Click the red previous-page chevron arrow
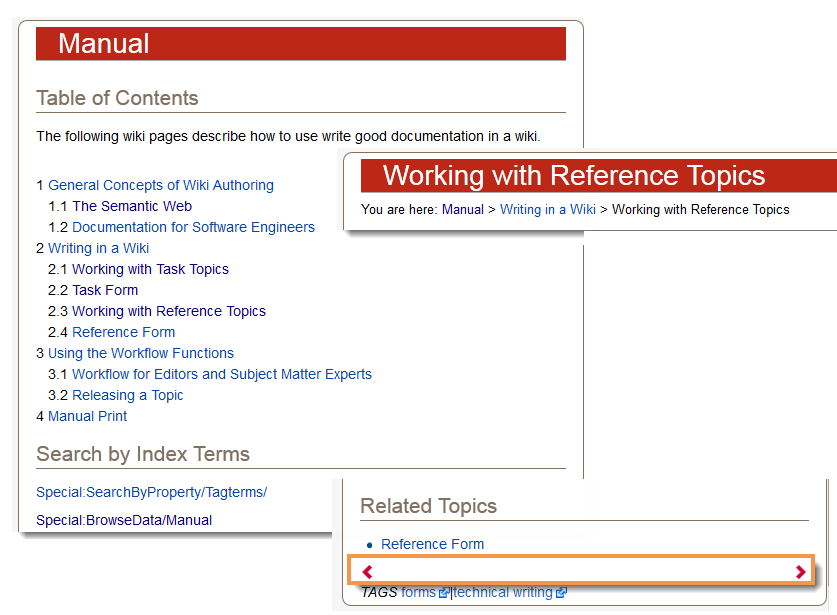 (367, 572)
